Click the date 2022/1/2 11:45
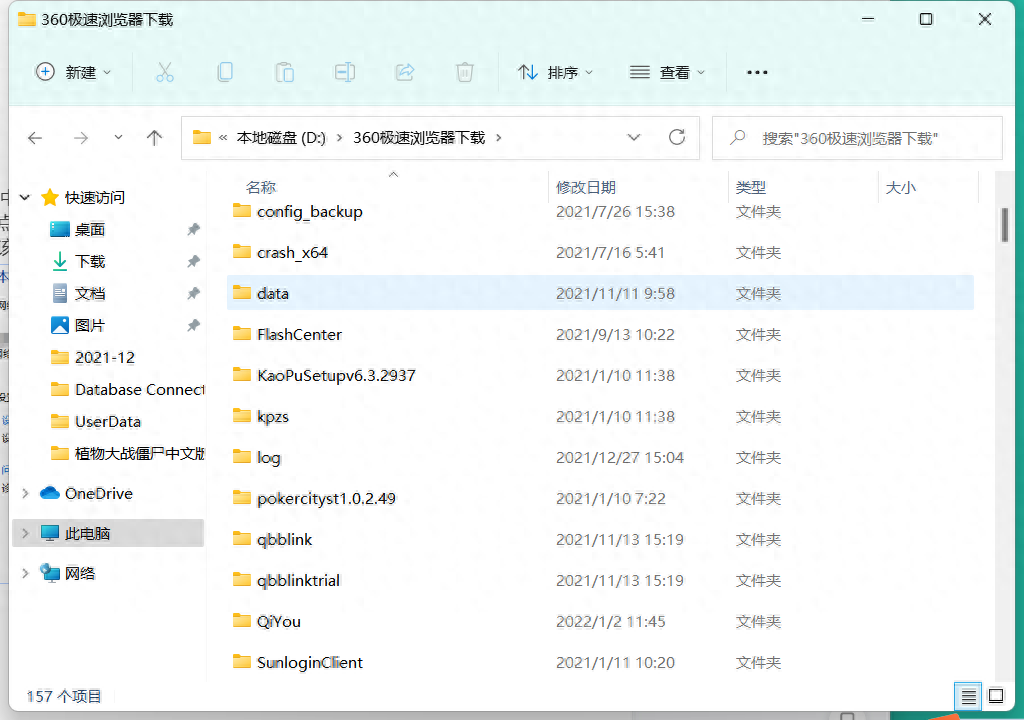The width and height of the screenshot is (1024, 720). point(611,621)
